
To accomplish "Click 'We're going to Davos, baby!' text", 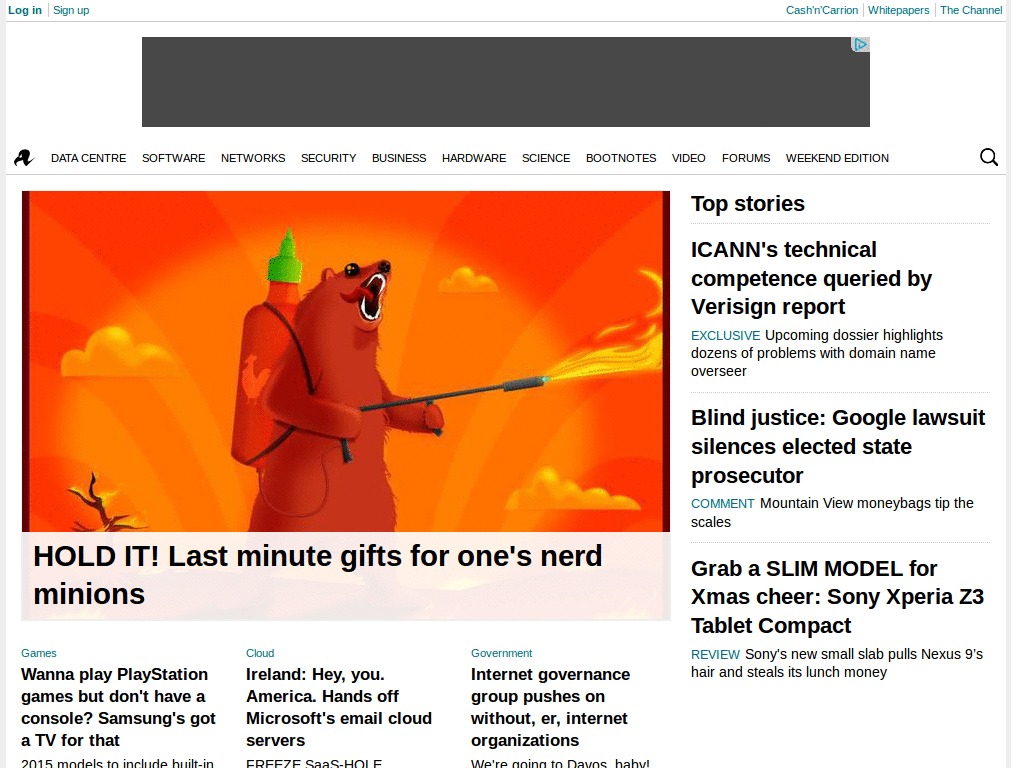I will [560, 763].
